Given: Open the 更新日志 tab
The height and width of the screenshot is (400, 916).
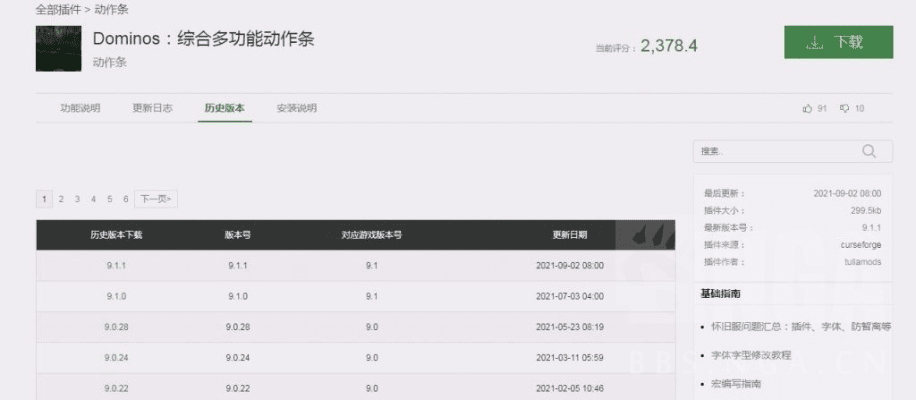Looking at the screenshot, I should tap(152, 108).
